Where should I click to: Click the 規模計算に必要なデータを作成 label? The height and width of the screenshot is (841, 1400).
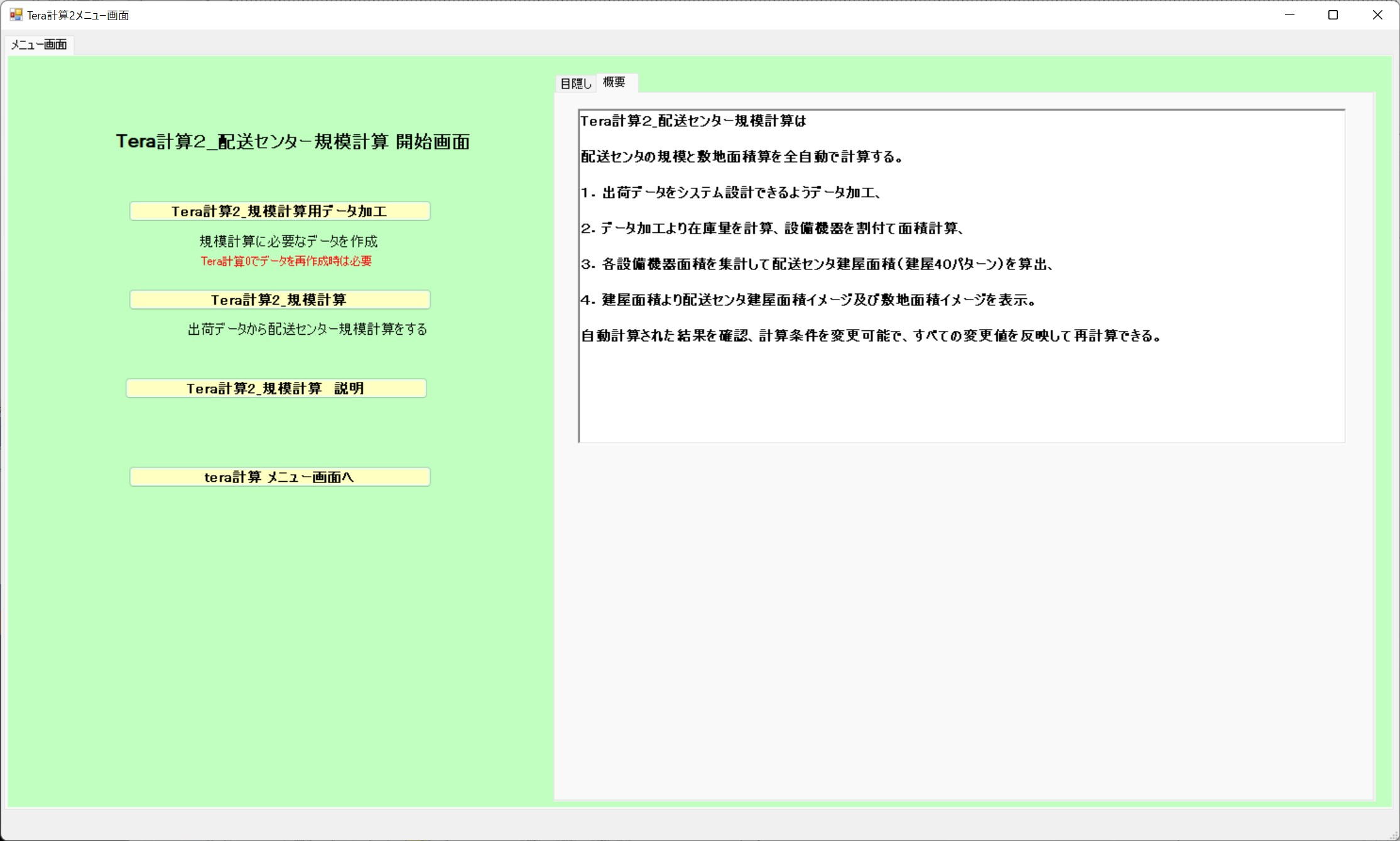(x=288, y=241)
